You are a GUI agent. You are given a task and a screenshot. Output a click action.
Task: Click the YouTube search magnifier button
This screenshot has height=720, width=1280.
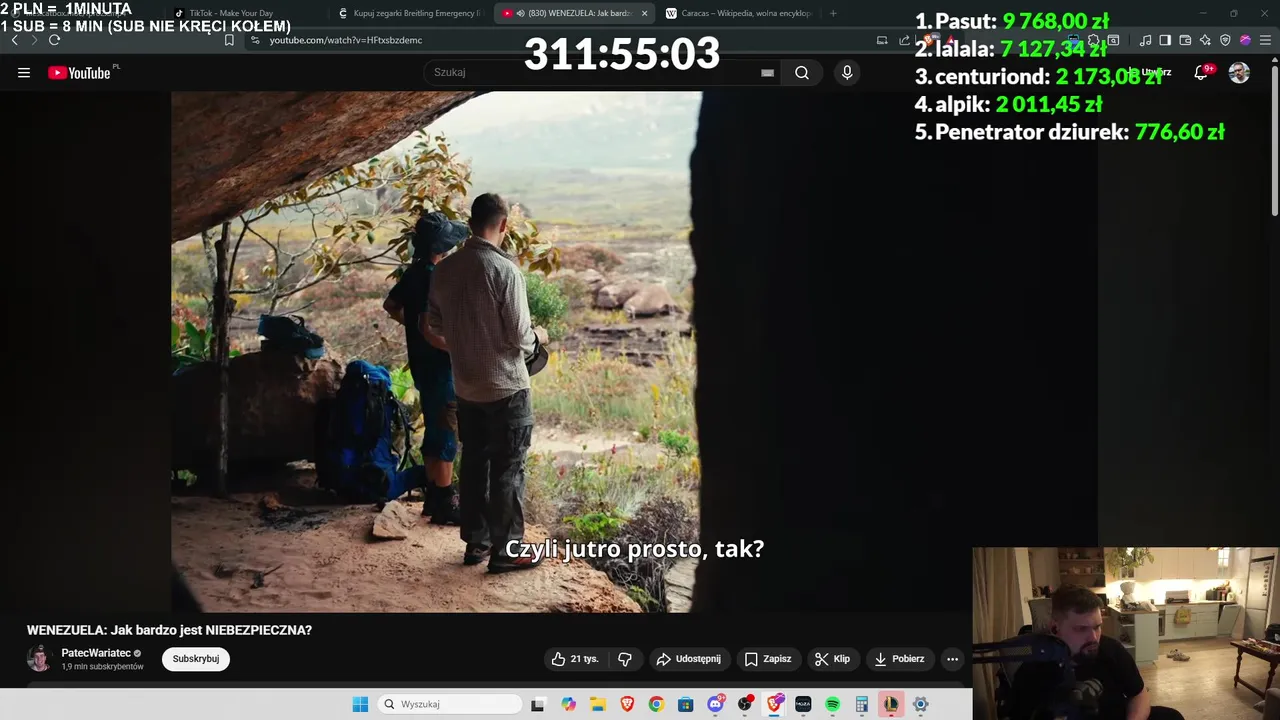tap(802, 73)
